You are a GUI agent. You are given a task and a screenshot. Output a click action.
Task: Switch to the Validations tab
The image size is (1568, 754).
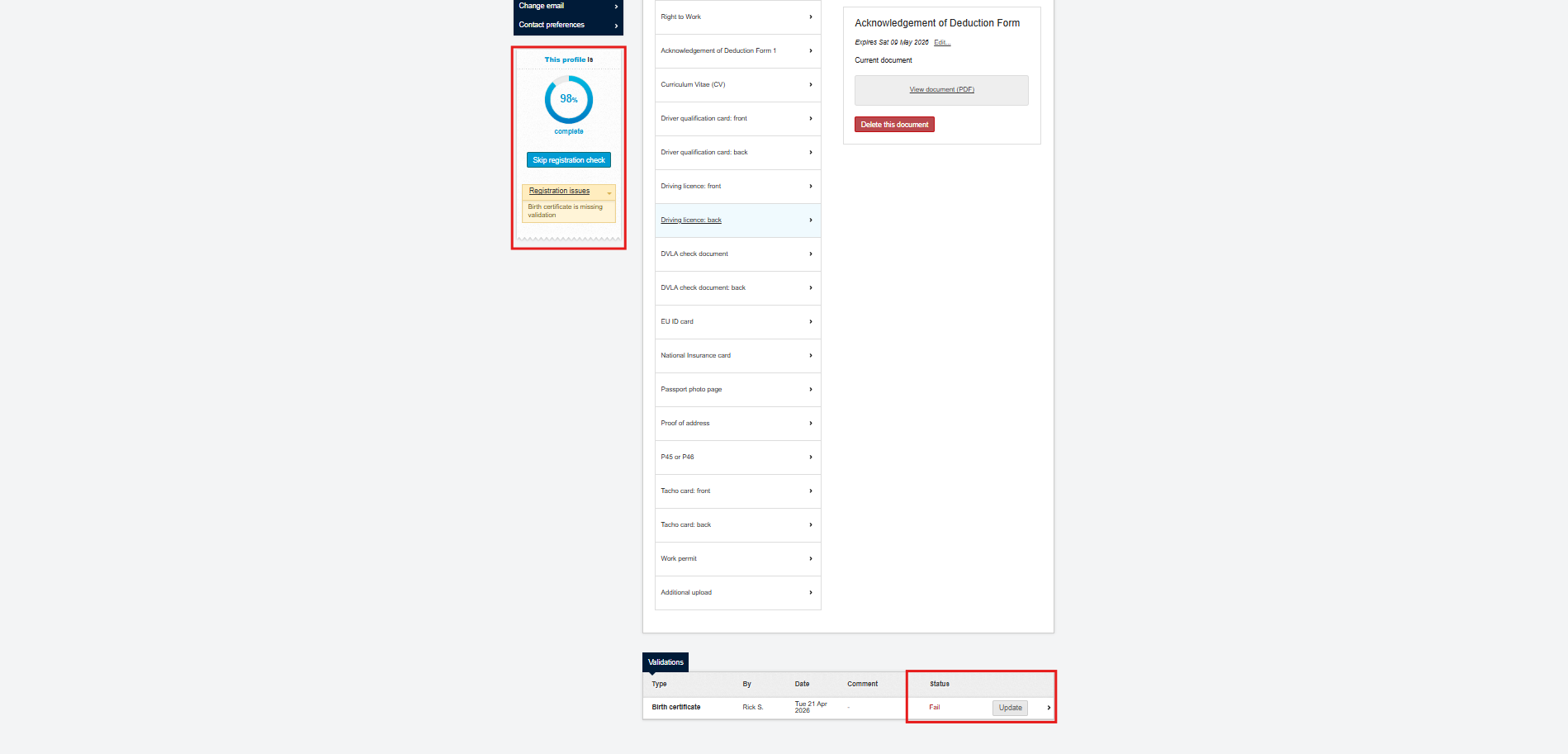(666, 662)
